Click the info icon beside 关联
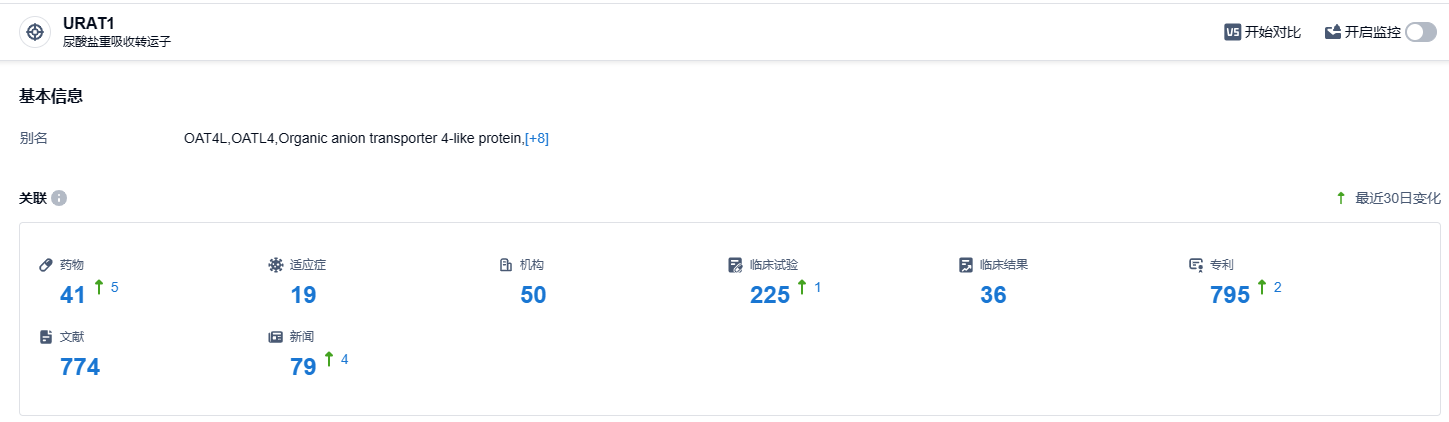The image size is (1449, 422). click(x=59, y=198)
